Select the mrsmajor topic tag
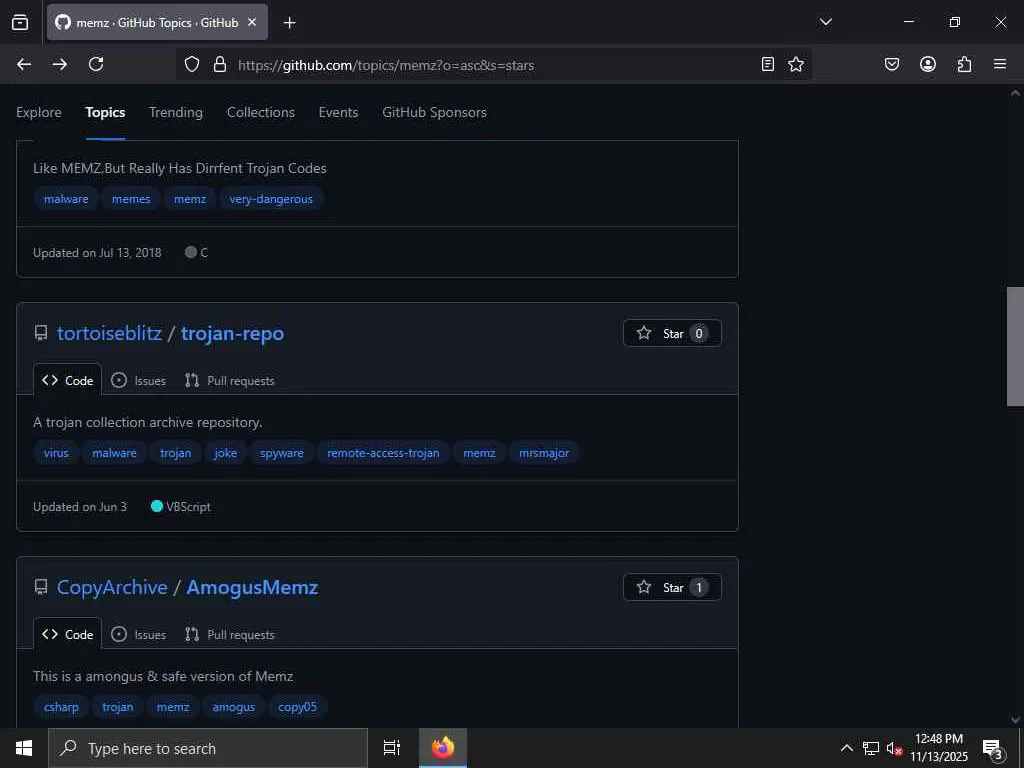This screenshot has width=1024, height=768. tap(544, 453)
